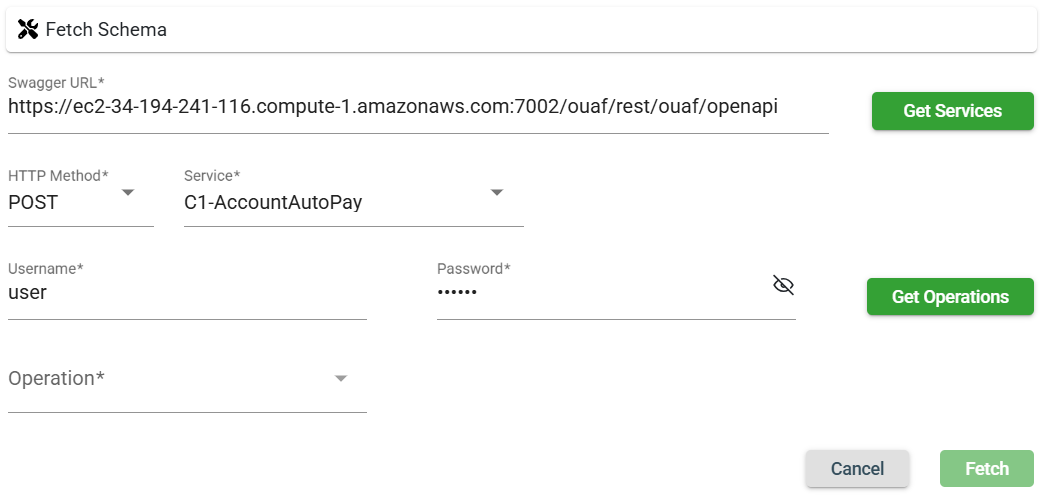
Task: Click the Fetch Schema header title
Action: [106, 30]
